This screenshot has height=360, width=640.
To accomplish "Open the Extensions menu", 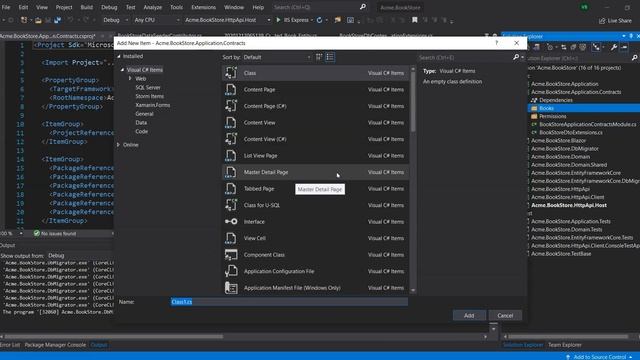I will (203, 7).
